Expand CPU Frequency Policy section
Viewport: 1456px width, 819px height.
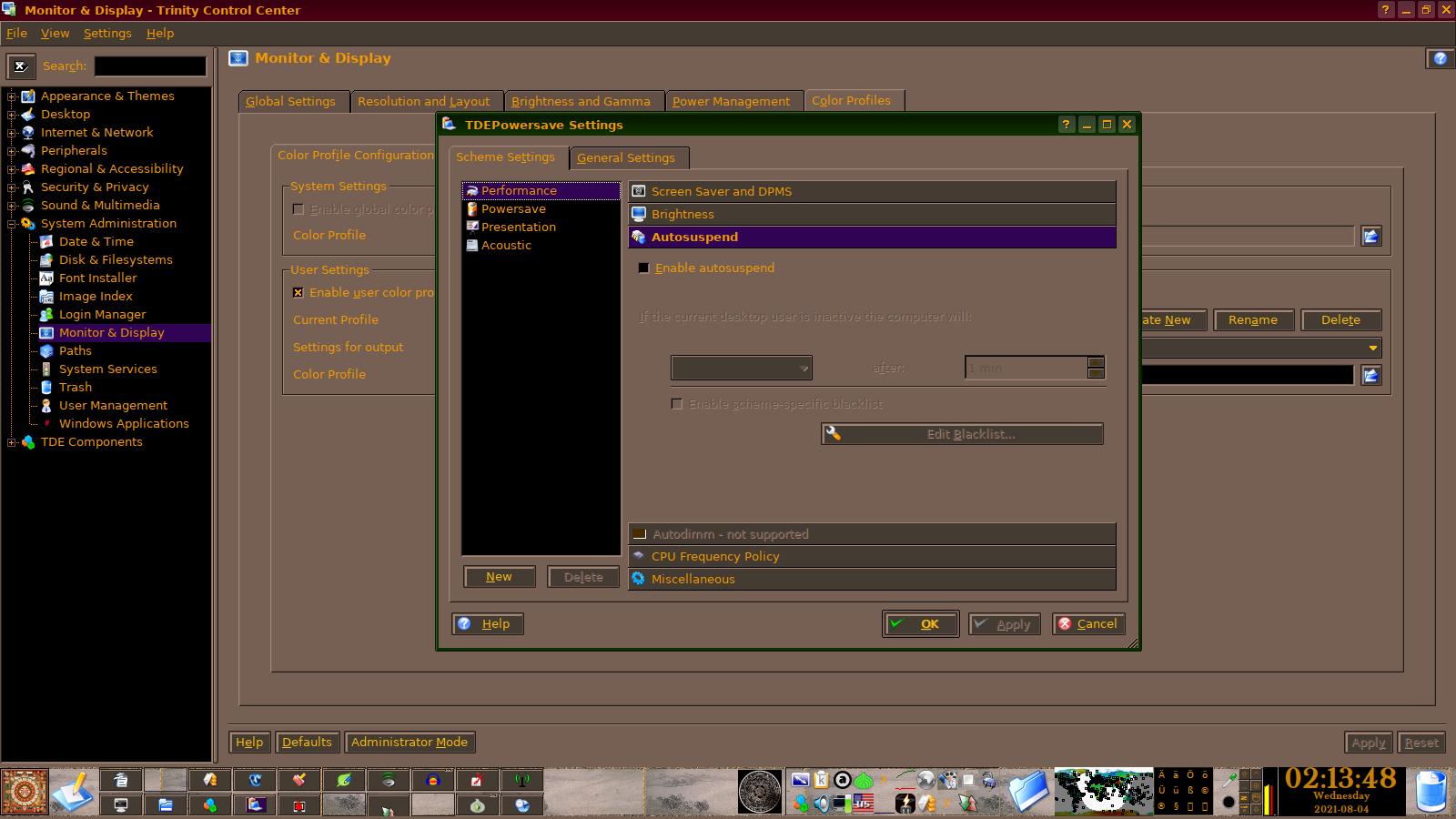click(x=872, y=556)
